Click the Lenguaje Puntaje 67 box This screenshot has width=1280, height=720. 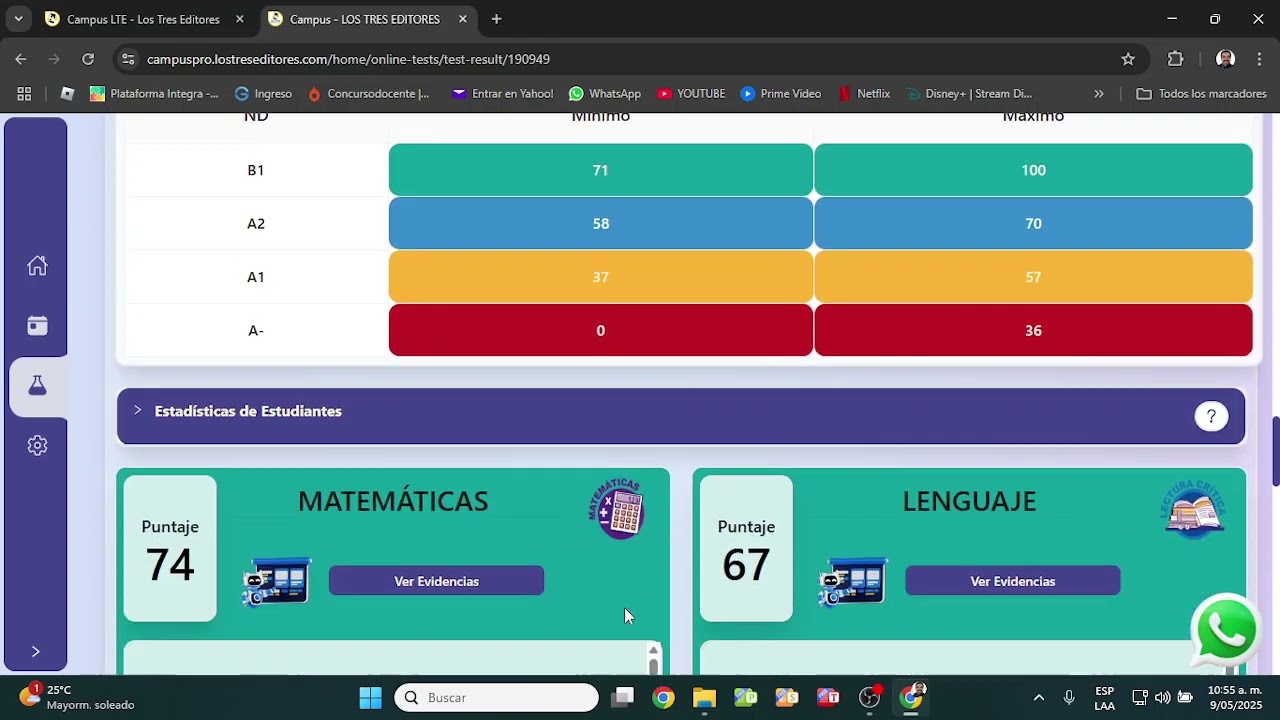[746, 548]
